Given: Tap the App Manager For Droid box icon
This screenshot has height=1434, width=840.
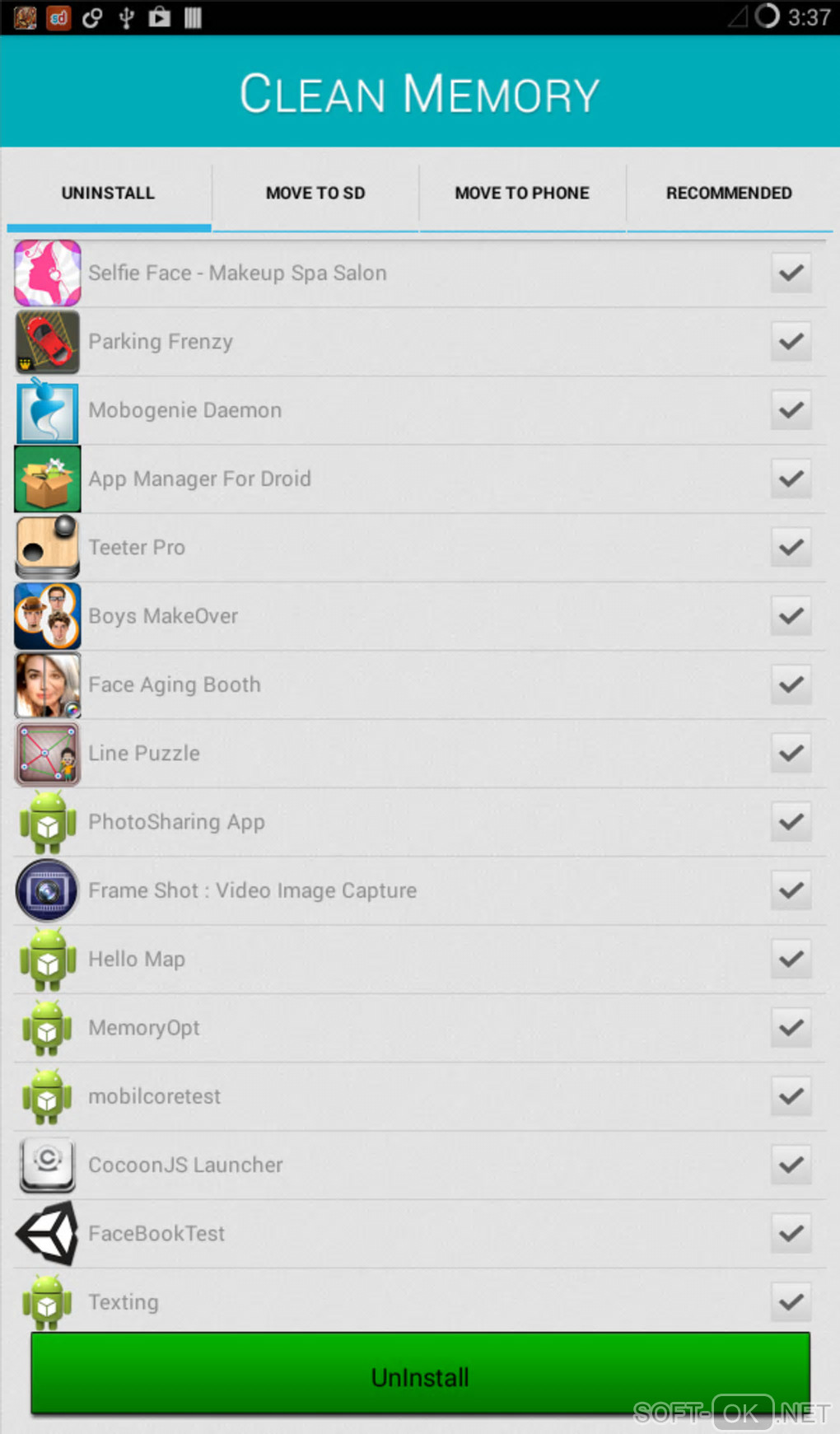Looking at the screenshot, I should [x=48, y=479].
